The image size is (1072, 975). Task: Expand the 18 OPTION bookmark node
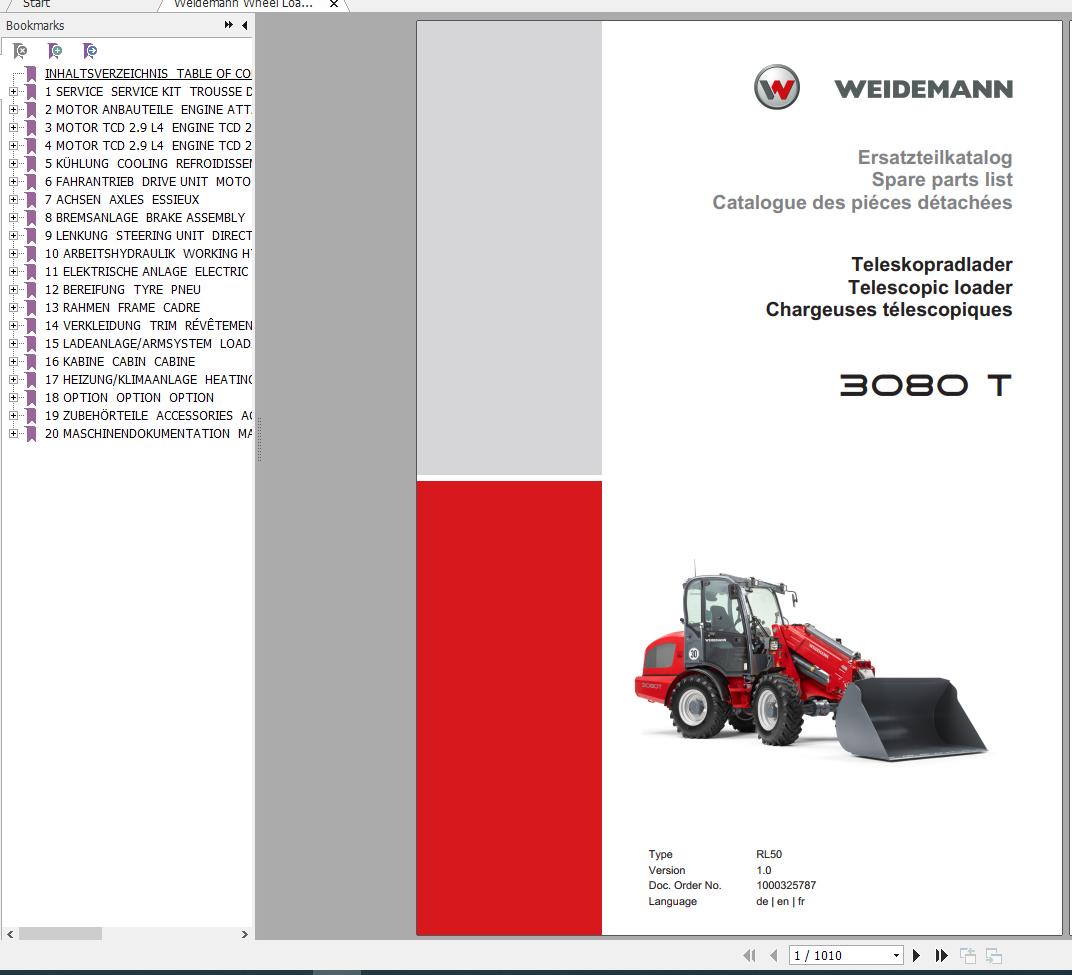(13, 398)
